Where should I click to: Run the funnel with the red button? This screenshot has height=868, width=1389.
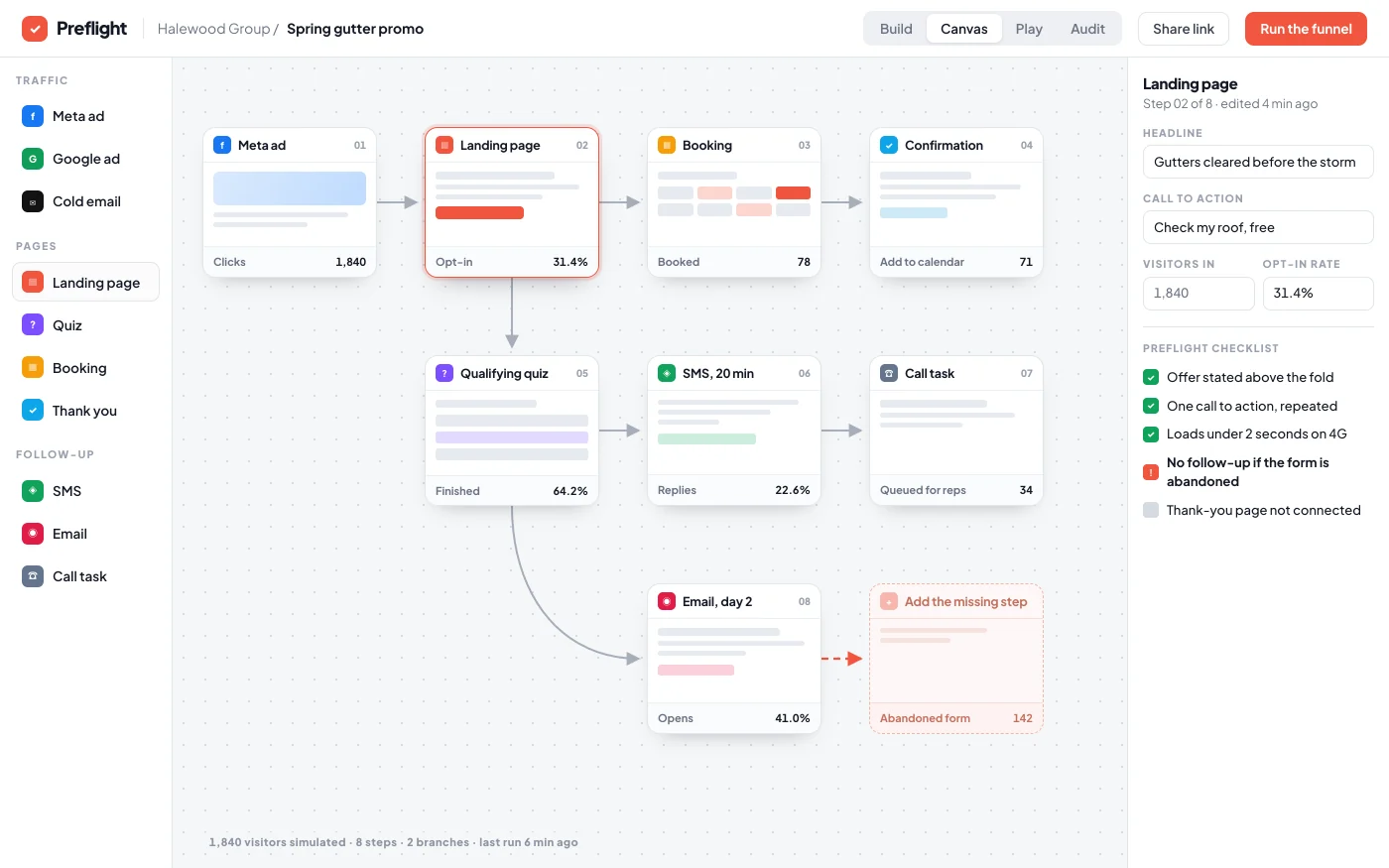(1306, 29)
